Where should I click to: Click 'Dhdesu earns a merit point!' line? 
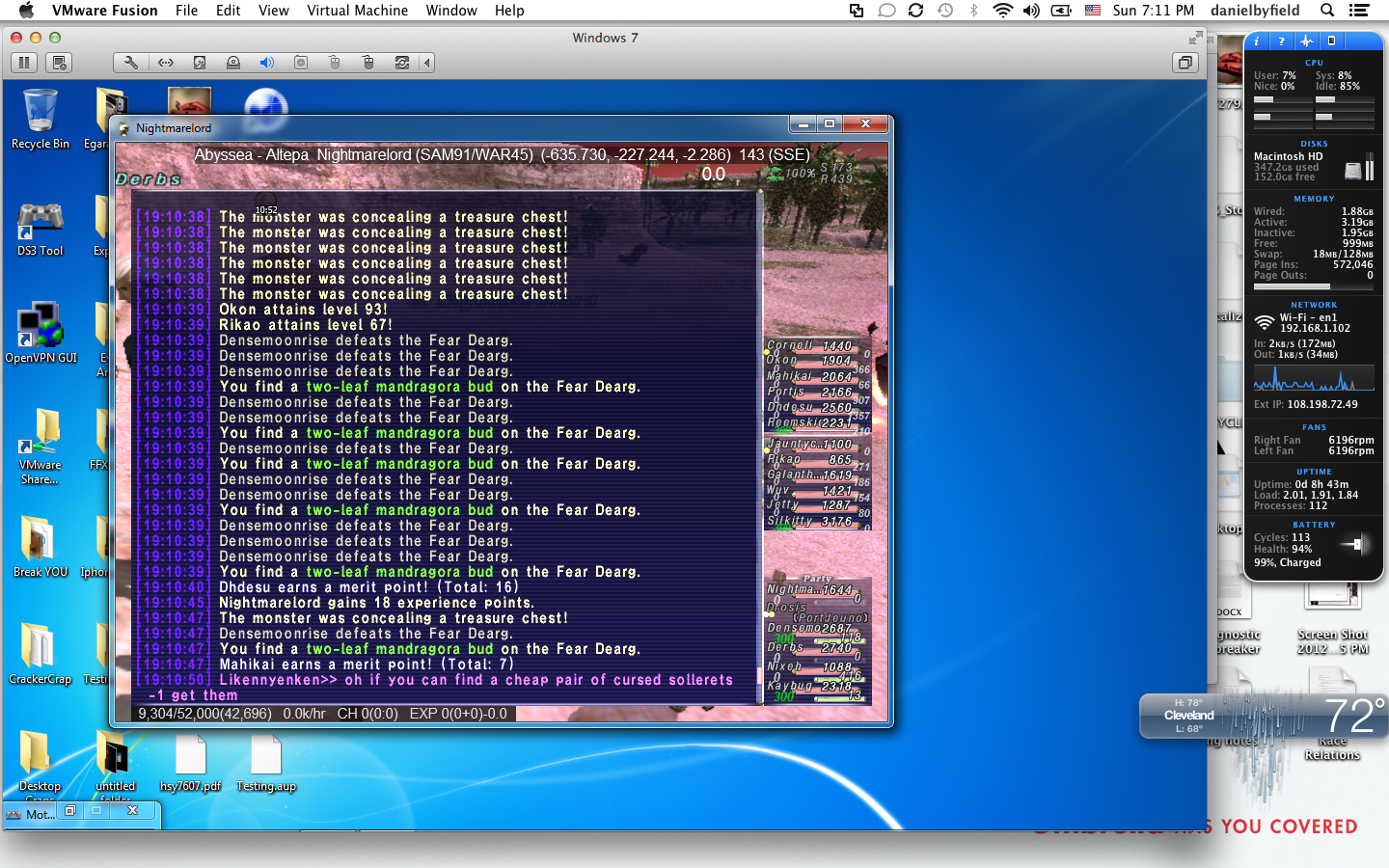[368, 587]
